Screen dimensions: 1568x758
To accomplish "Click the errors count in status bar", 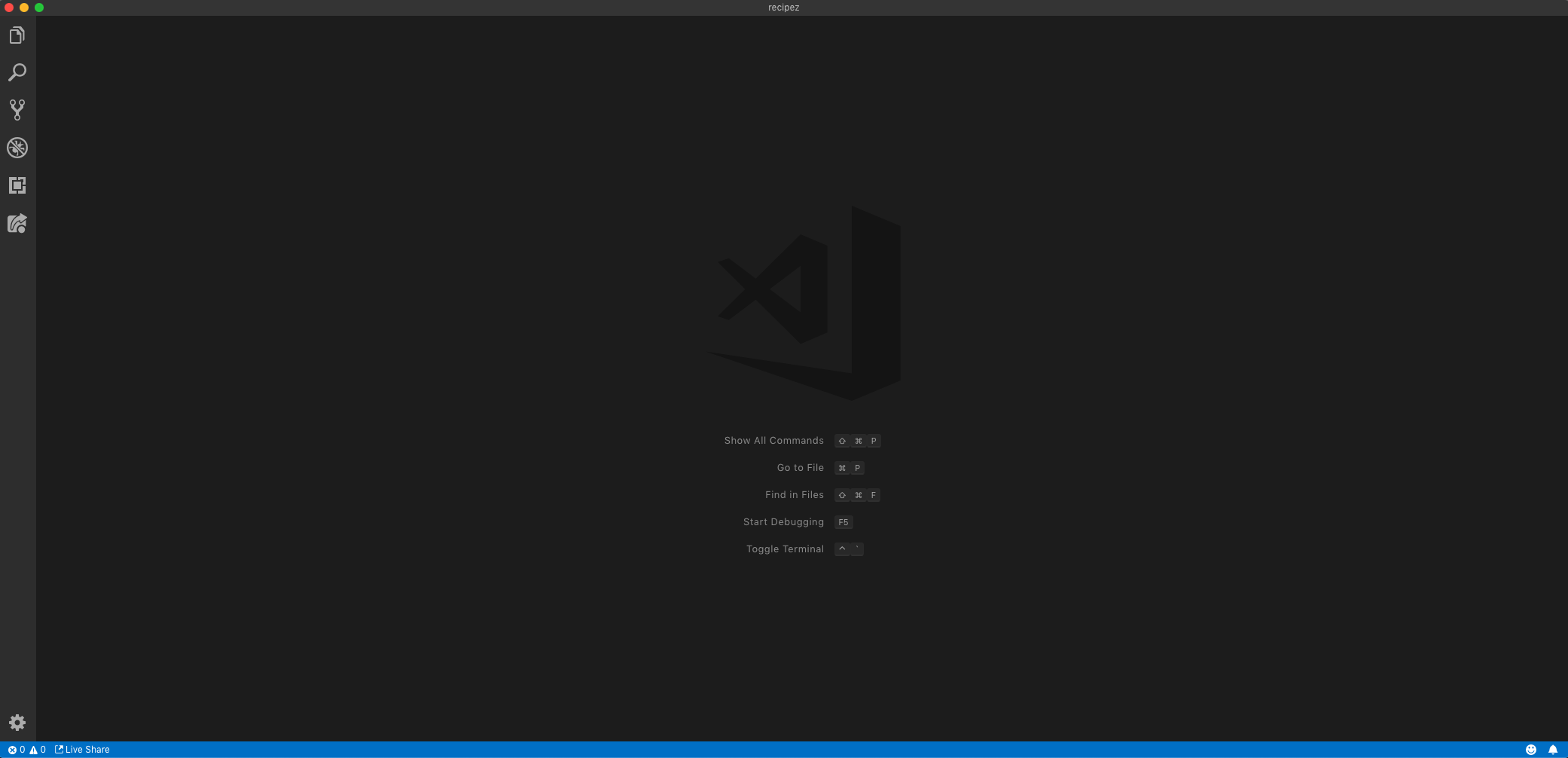I will click(x=17, y=750).
